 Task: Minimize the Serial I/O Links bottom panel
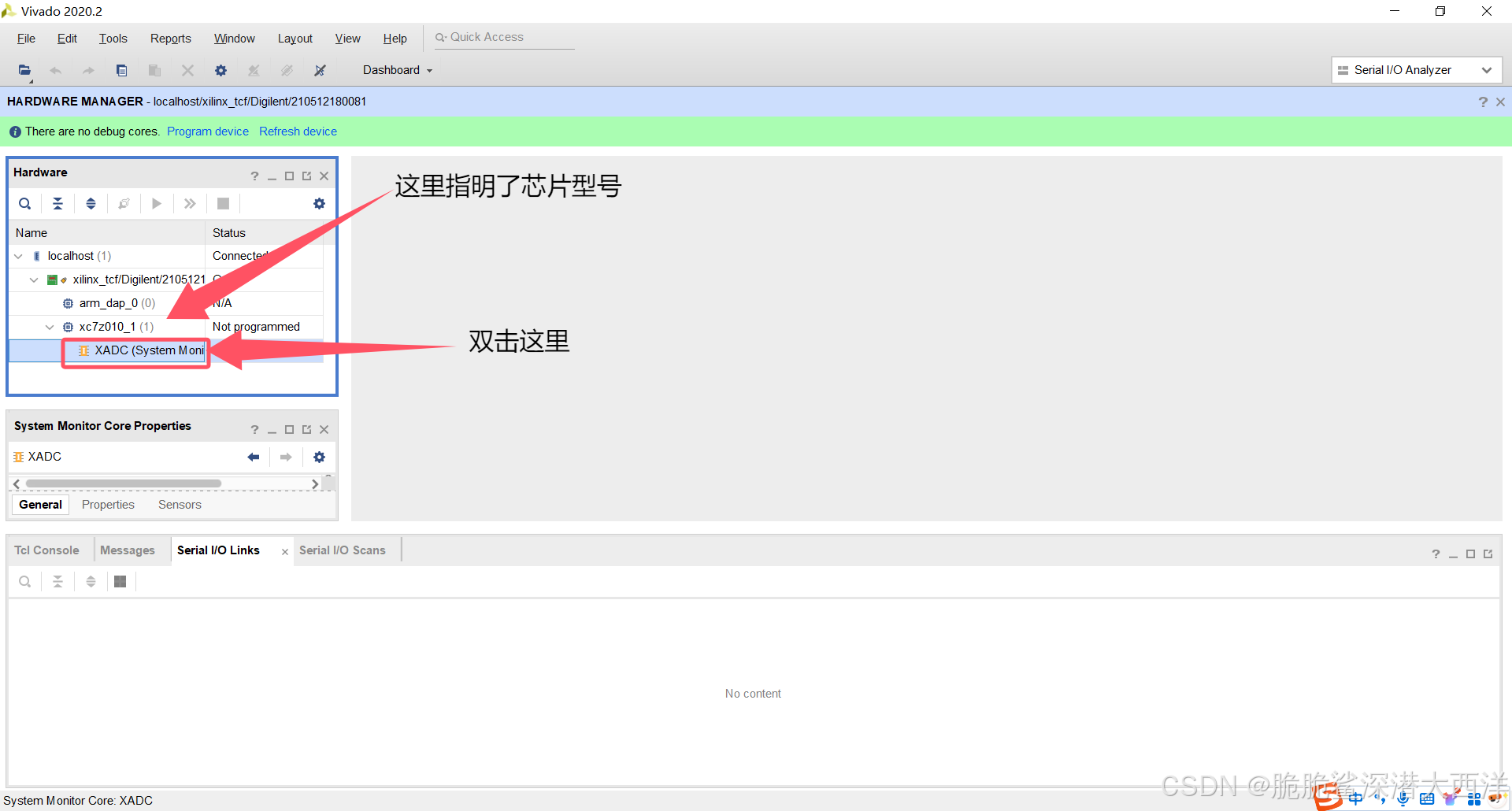1453,554
